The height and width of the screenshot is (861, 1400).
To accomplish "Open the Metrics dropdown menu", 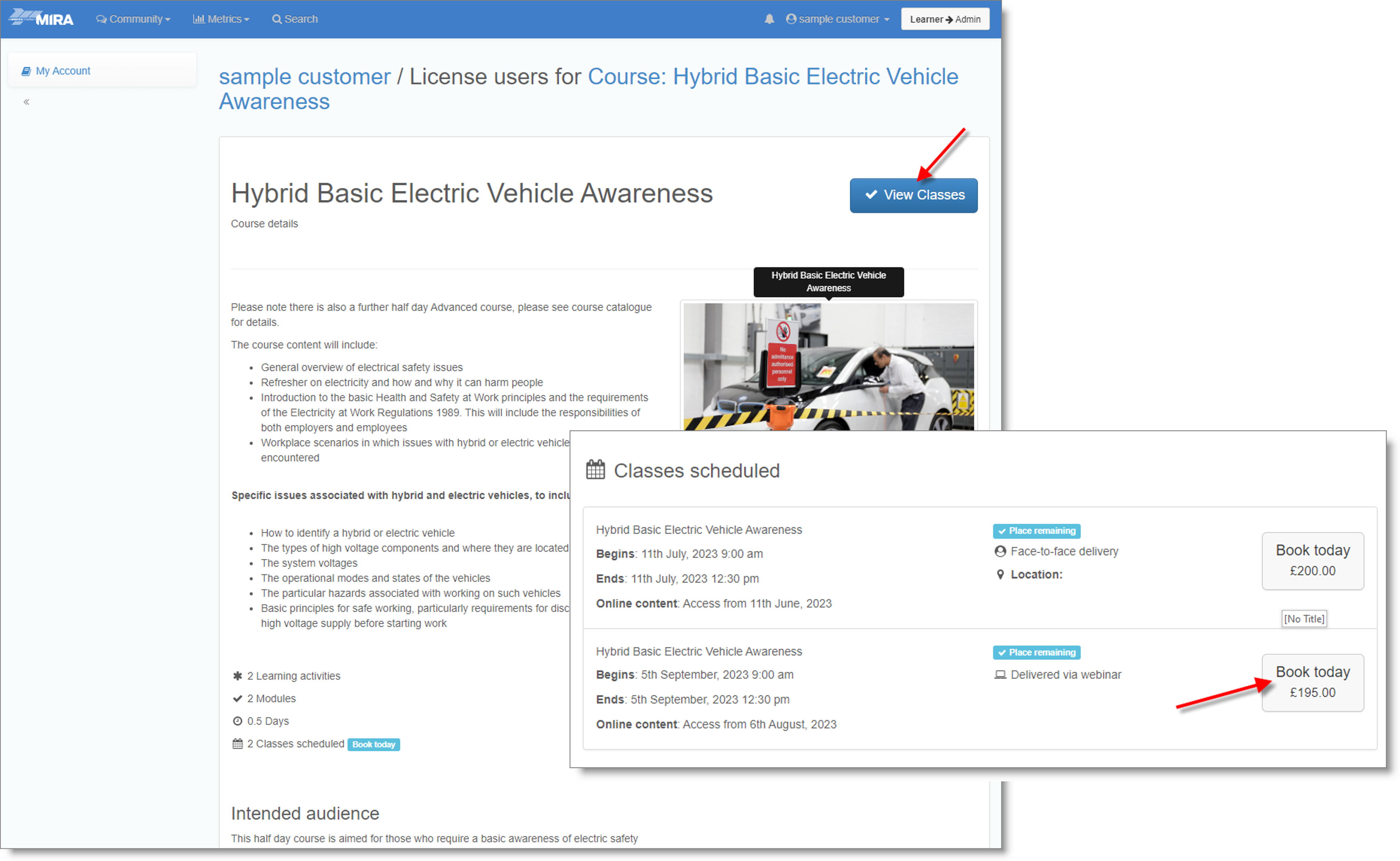I will [x=221, y=19].
